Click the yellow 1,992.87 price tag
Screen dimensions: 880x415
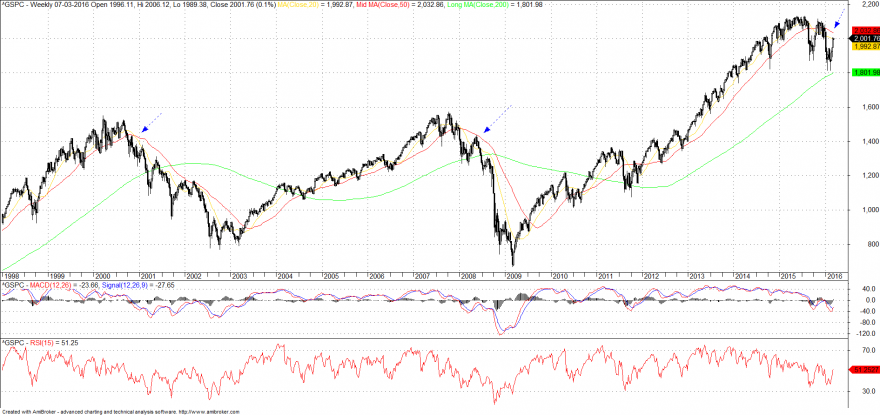866,47
